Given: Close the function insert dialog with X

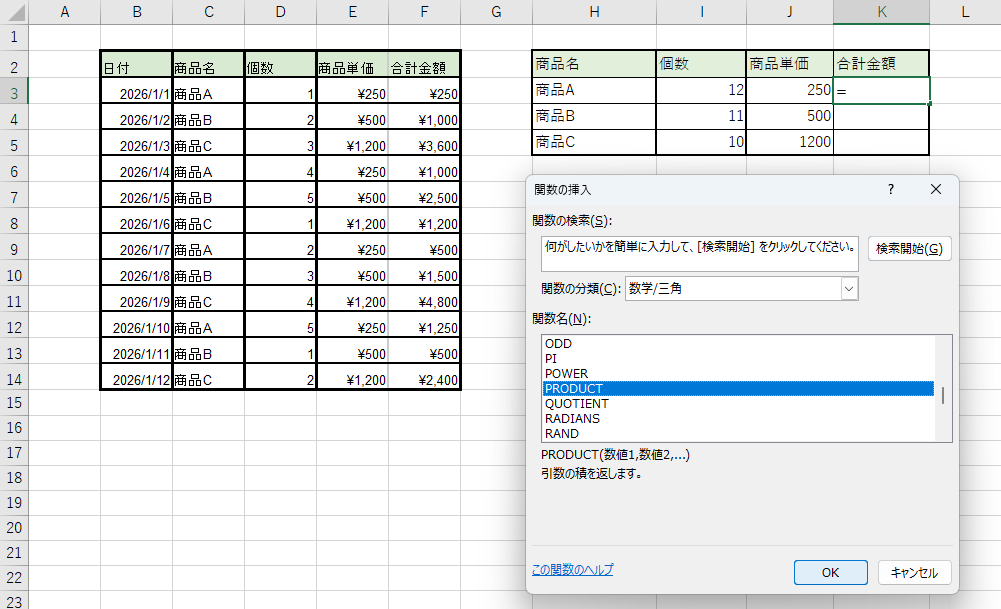Looking at the screenshot, I should (x=935, y=189).
